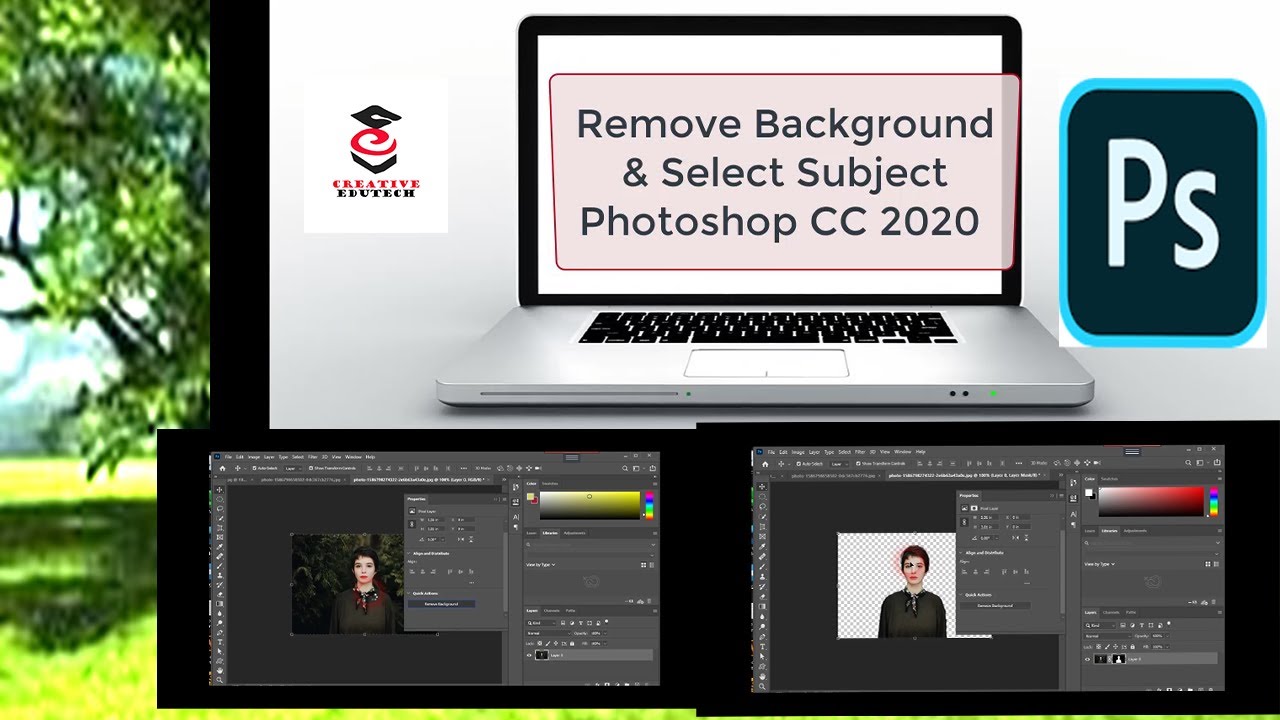Toggle Show Transform Controls in right Photoshop window
Image resolution: width=1280 pixels, height=720 pixels.
(x=858, y=464)
